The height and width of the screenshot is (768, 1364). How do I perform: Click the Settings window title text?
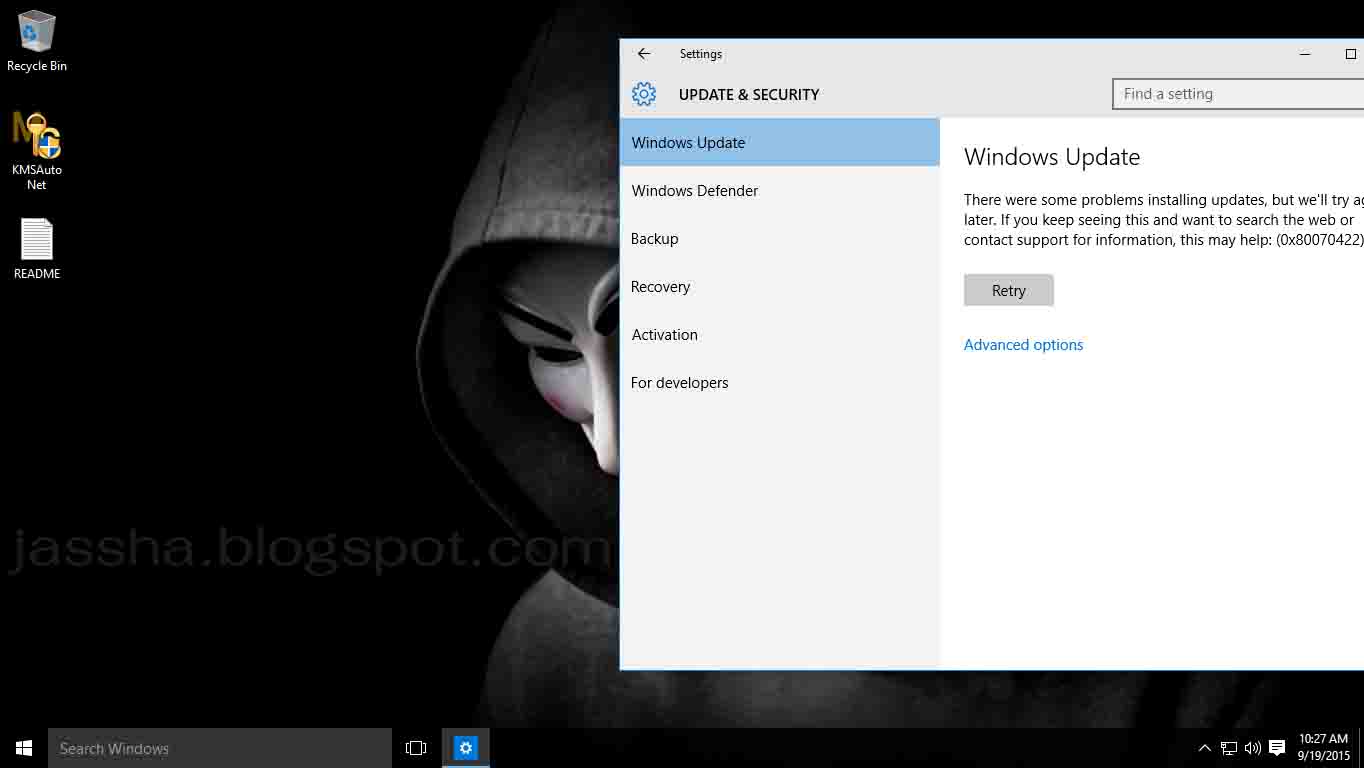[x=700, y=54]
